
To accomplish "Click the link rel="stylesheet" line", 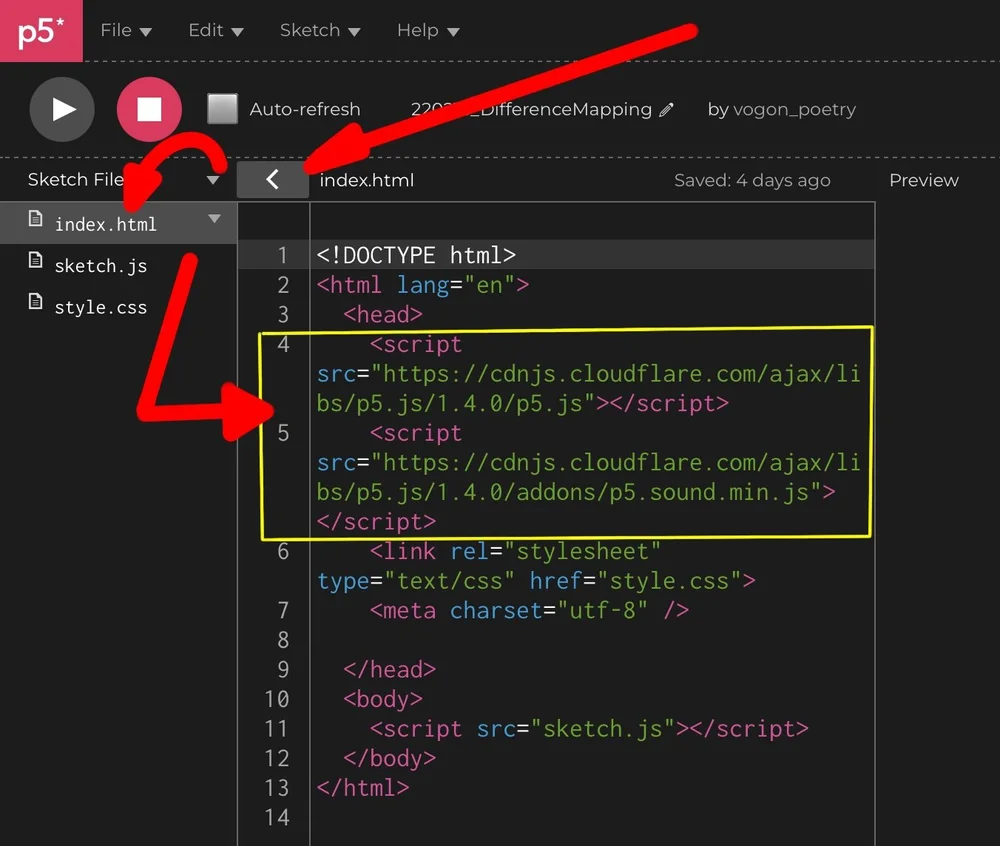I will coord(536,566).
